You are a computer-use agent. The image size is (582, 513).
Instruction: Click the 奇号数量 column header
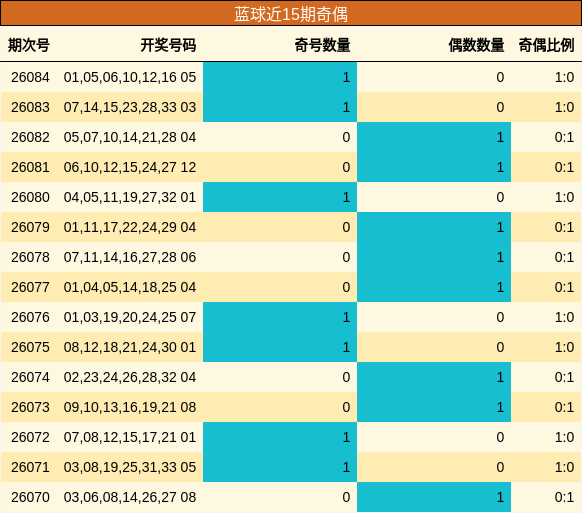(322, 45)
